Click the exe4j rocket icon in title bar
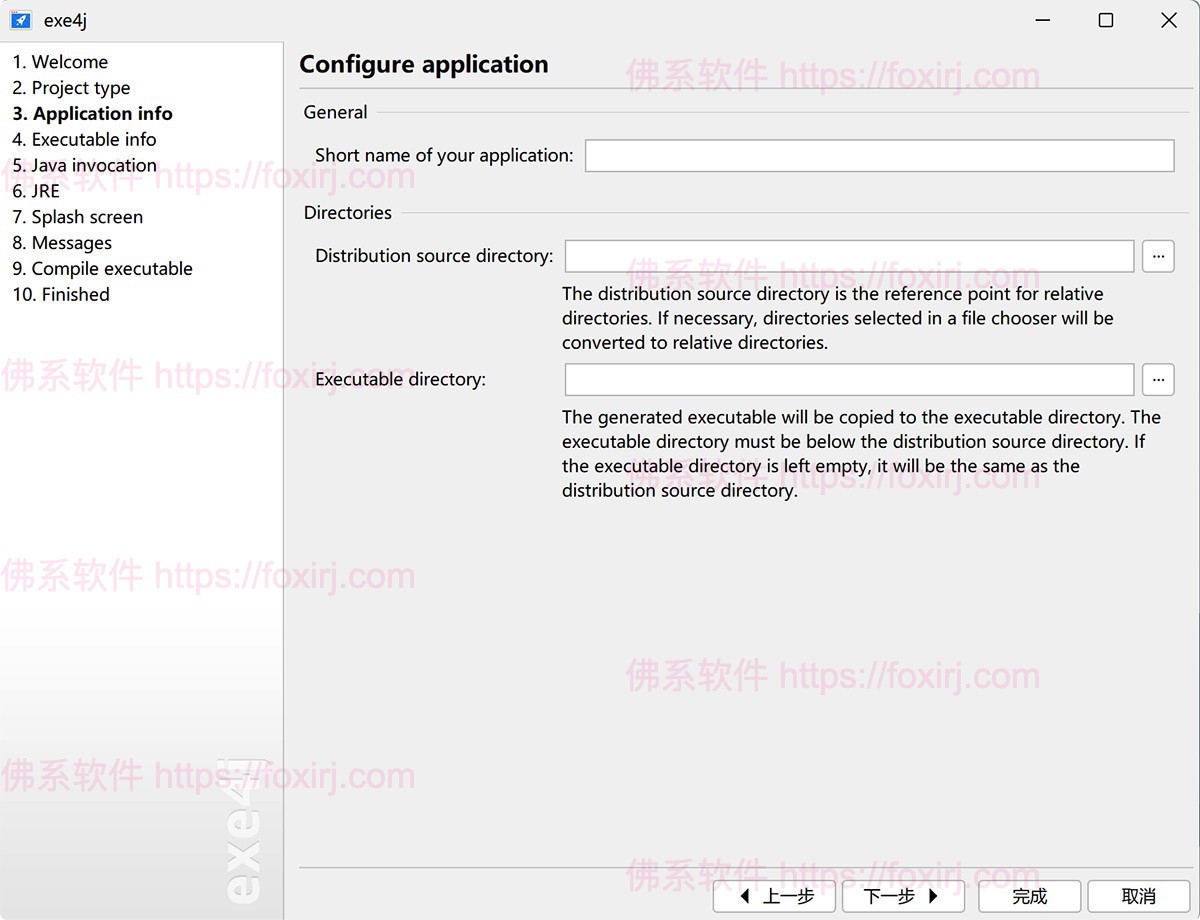1200x920 pixels. pyautogui.click(x=21, y=20)
